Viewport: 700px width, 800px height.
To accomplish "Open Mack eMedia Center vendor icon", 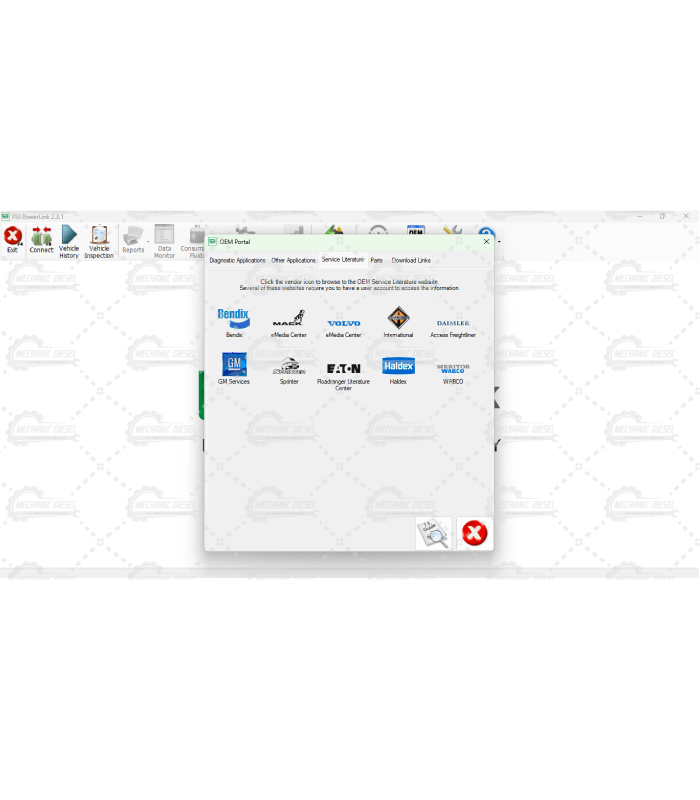I will (288, 319).
